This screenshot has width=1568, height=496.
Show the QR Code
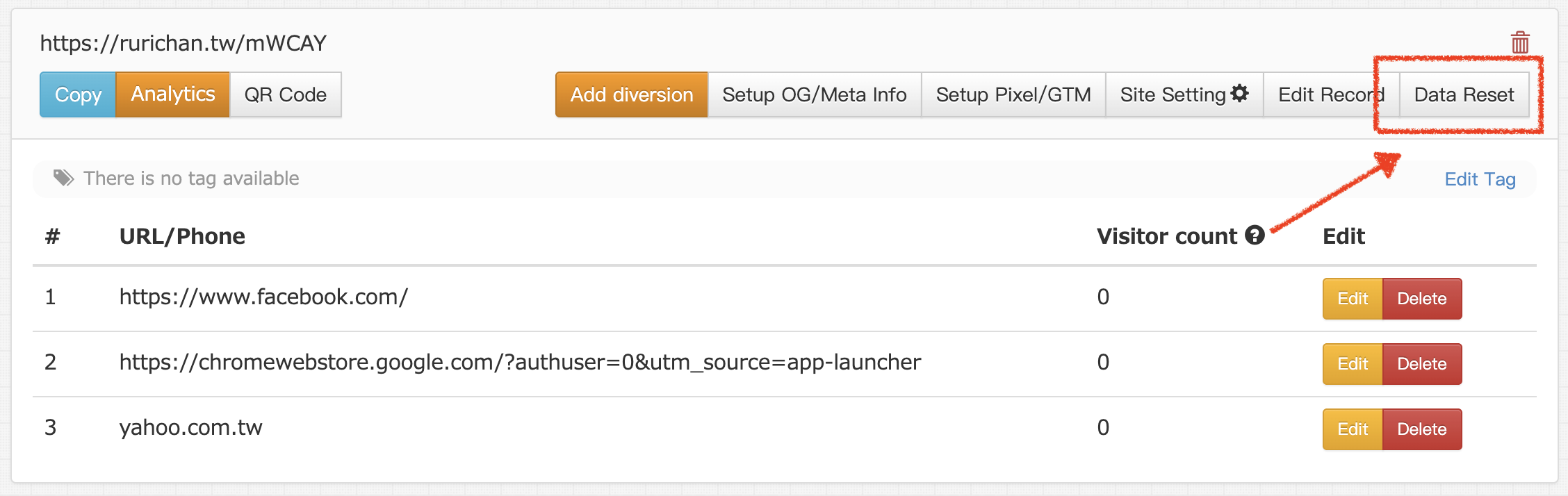click(x=285, y=94)
